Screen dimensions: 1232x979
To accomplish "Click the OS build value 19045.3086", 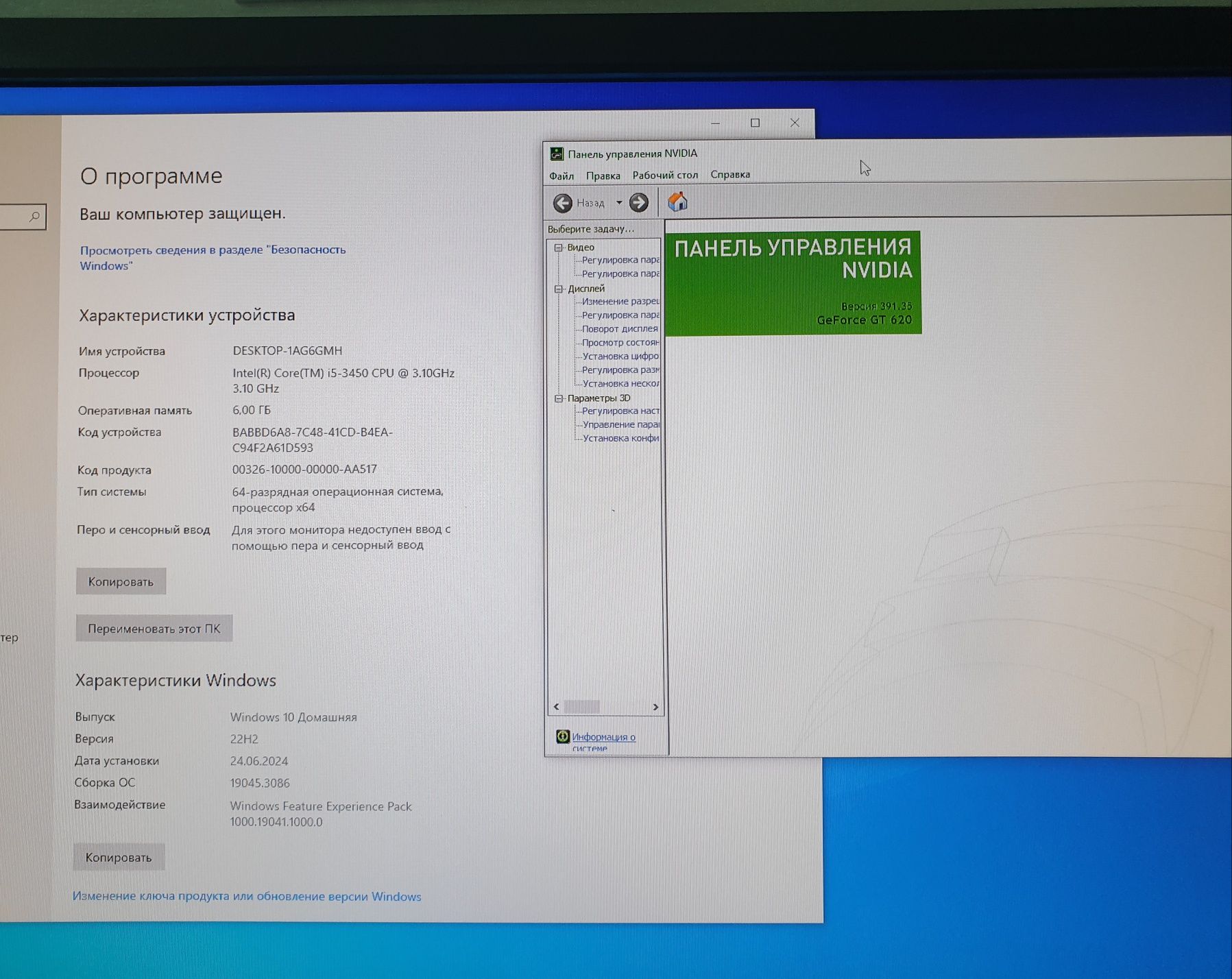I will click(260, 783).
